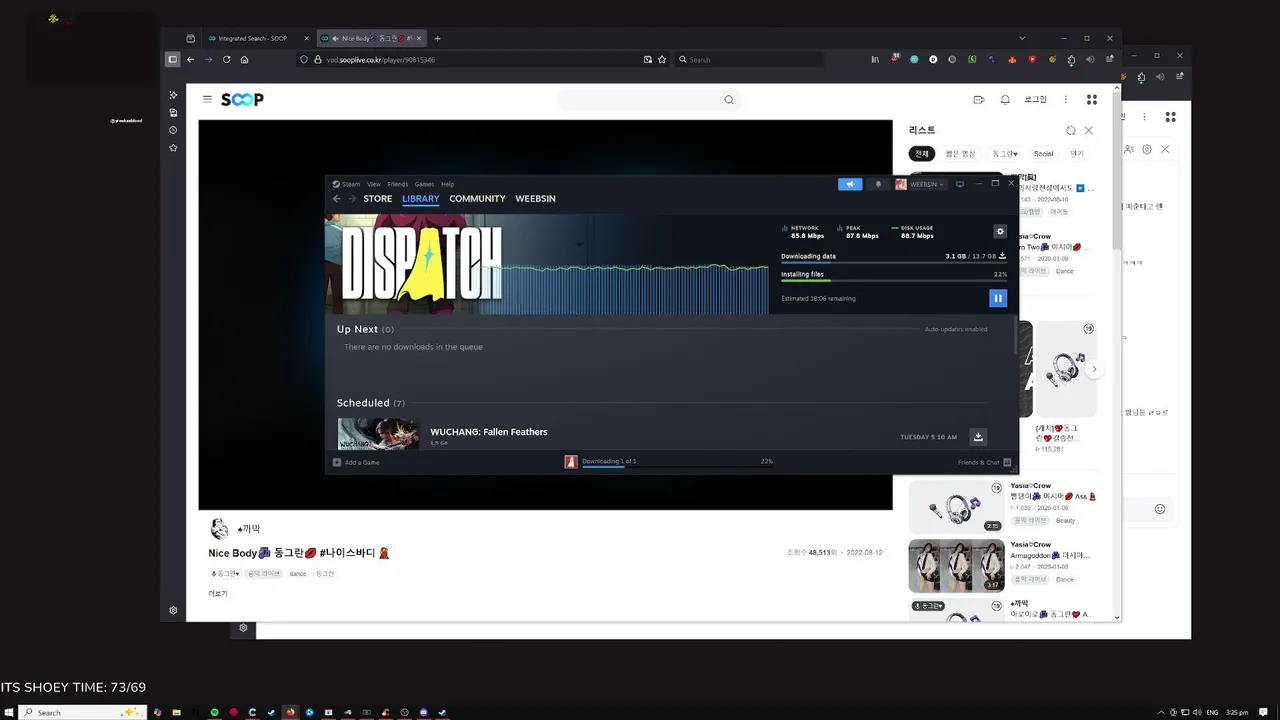Open a new browser tab
This screenshot has height=720, width=1280.
[437, 38]
